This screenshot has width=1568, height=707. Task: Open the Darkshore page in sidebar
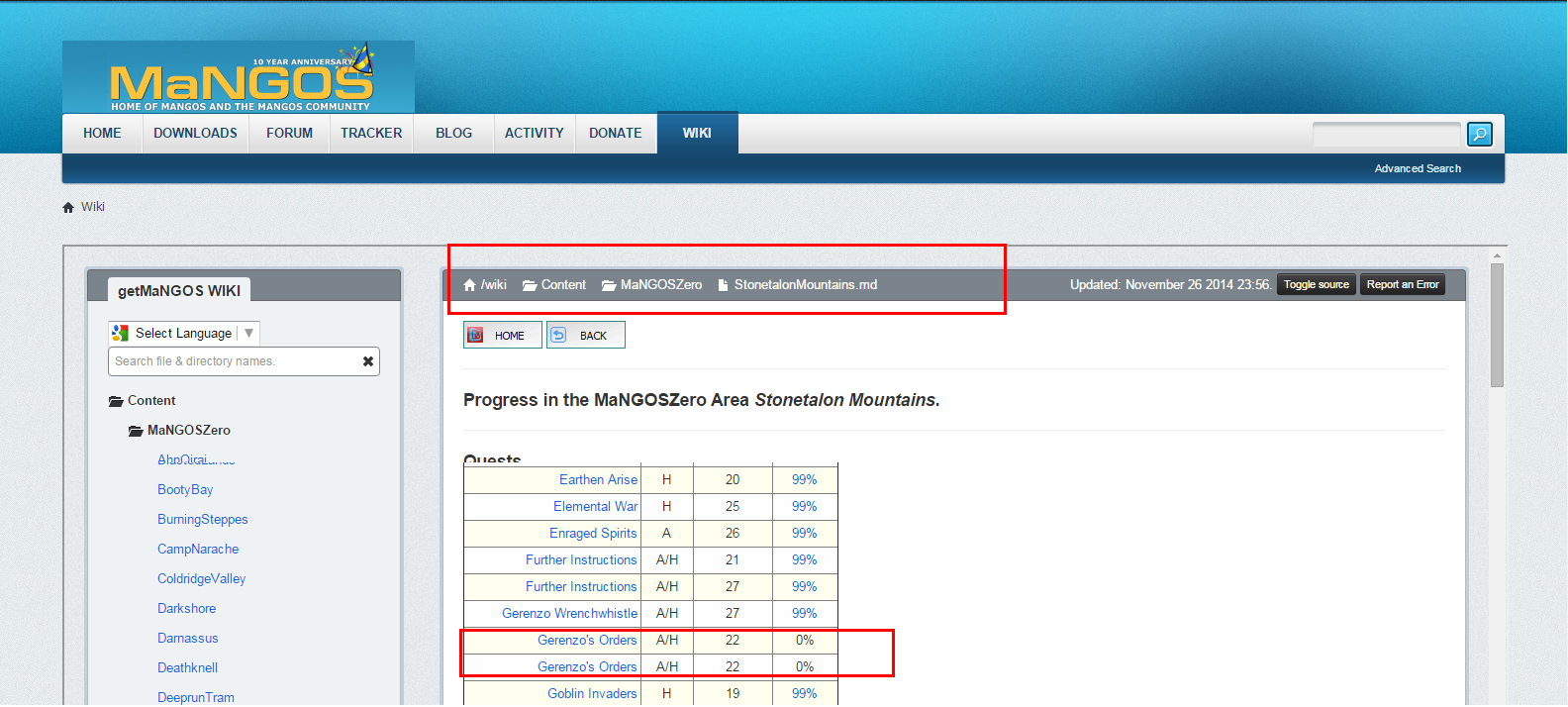[187, 609]
